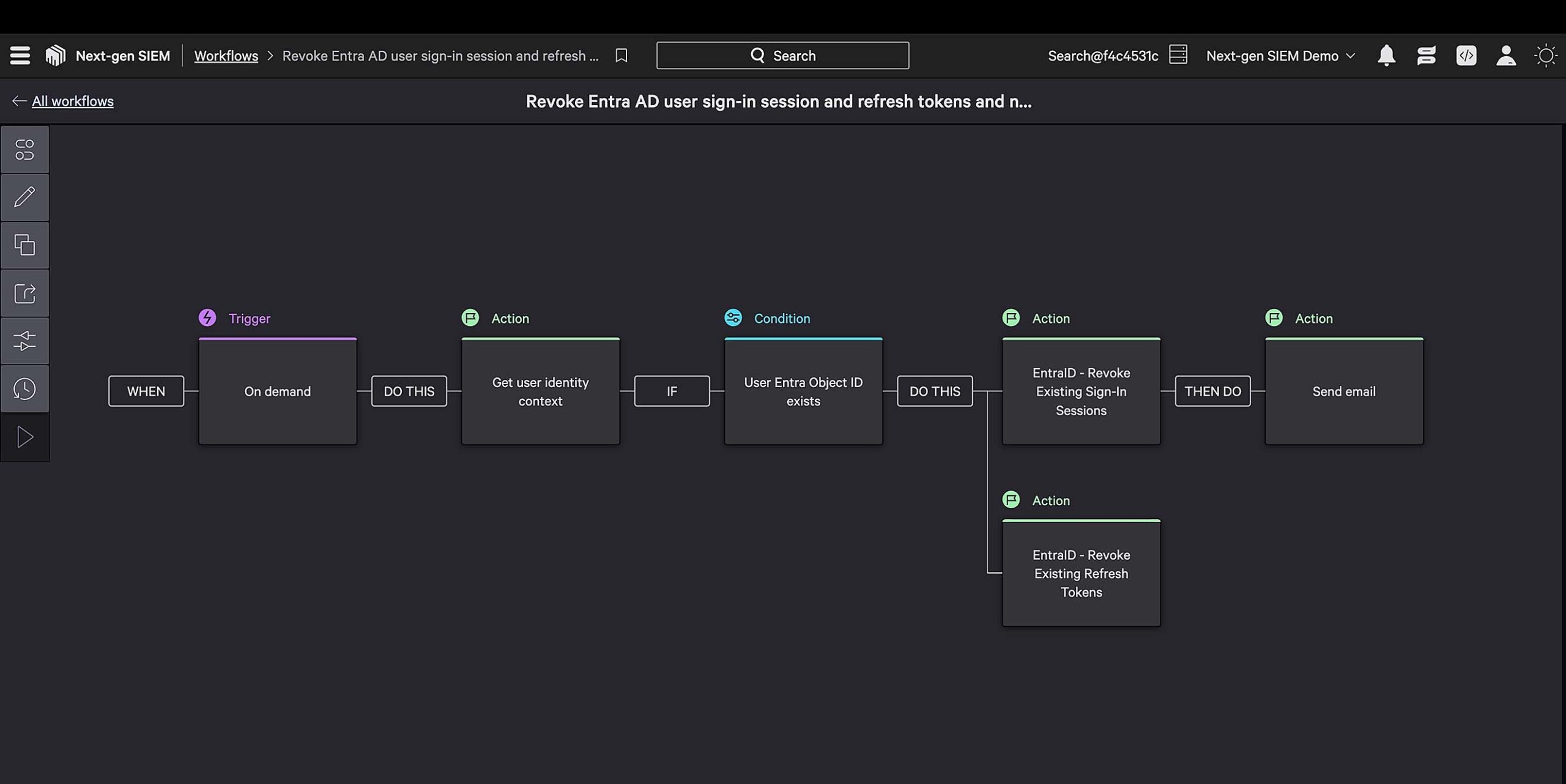Select the On demand trigger node
The height and width of the screenshot is (784, 1566).
click(x=278, y=391)
